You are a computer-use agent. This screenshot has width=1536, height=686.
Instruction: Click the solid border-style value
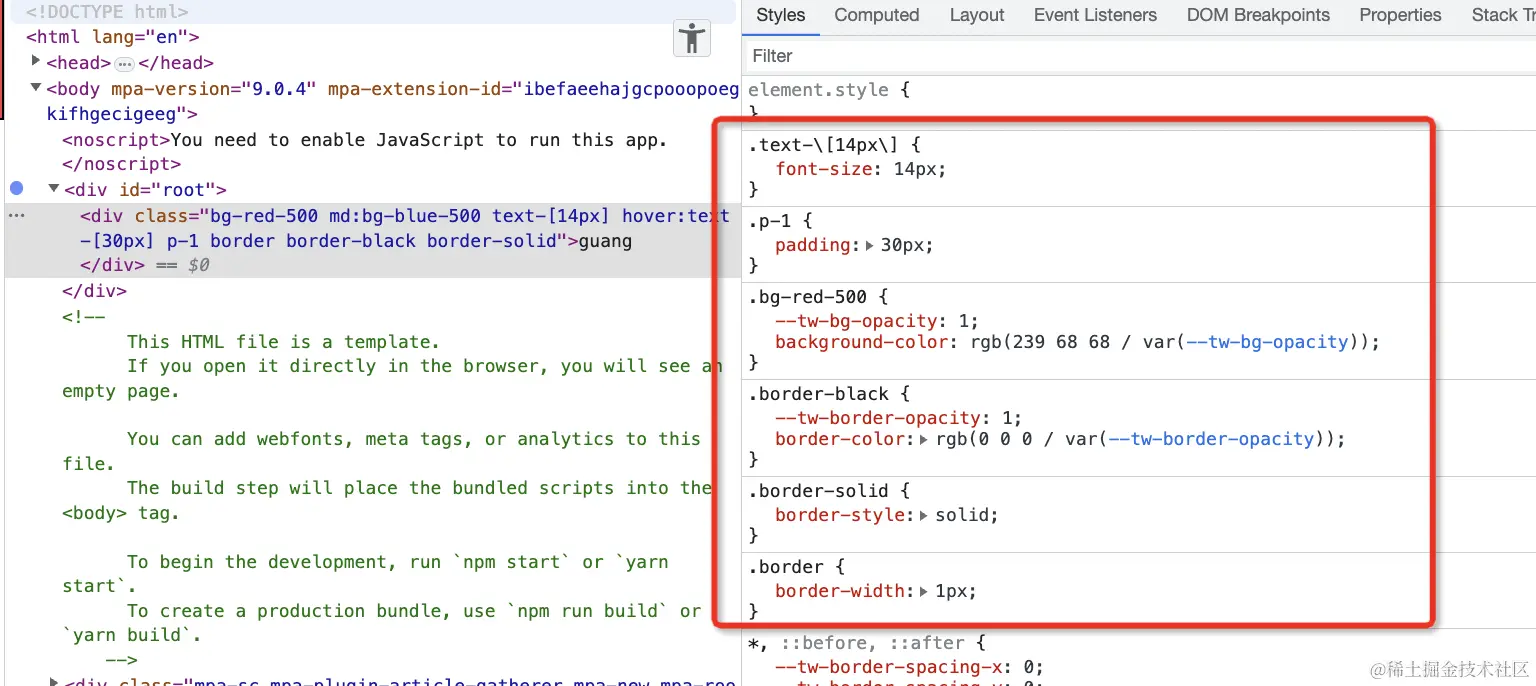(963, 515)
